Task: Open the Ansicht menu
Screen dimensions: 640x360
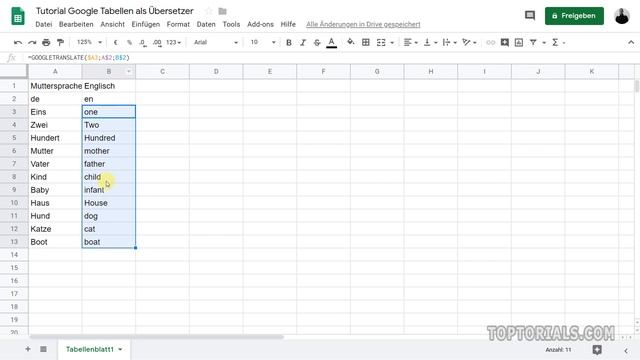Action: pyautogui.click(x=113, y=24)
